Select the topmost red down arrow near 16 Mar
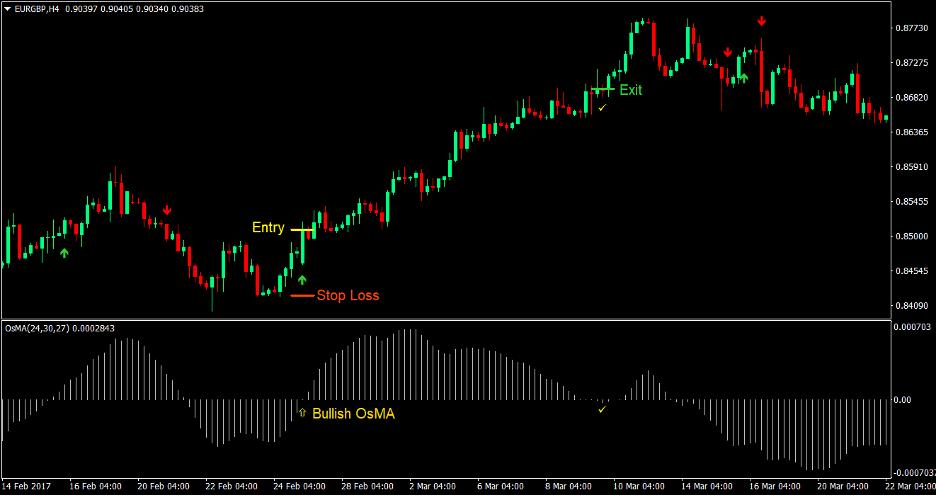The image size is (936, 496). (x=762, y=21)
